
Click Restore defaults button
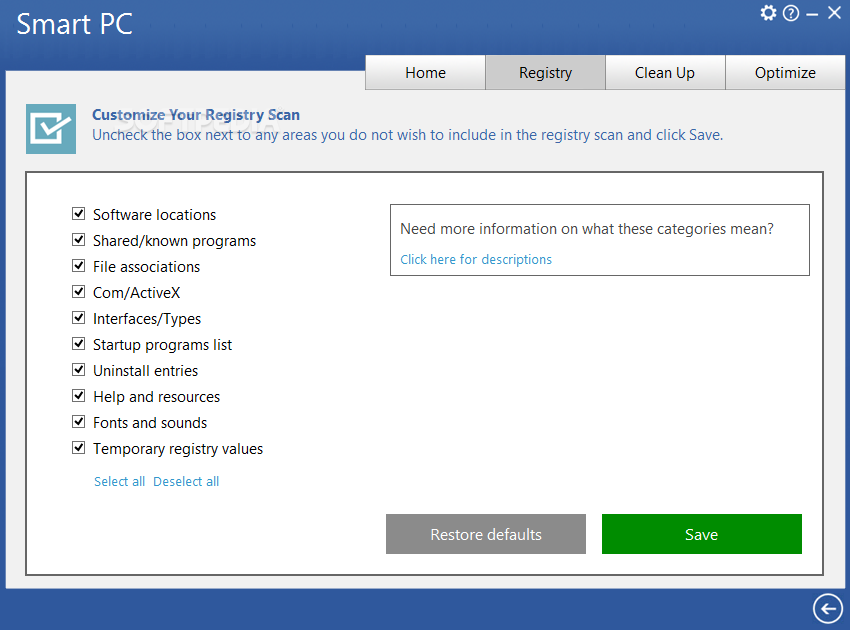click(486, 534)
